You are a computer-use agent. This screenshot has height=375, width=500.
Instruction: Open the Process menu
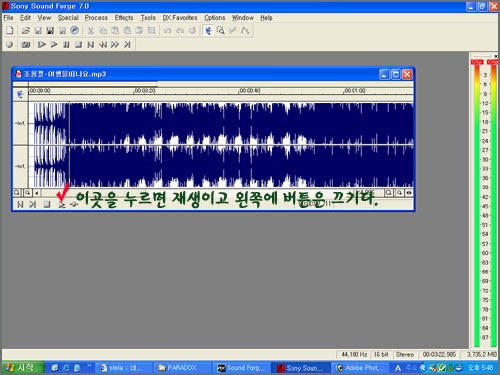pos(96,18)
